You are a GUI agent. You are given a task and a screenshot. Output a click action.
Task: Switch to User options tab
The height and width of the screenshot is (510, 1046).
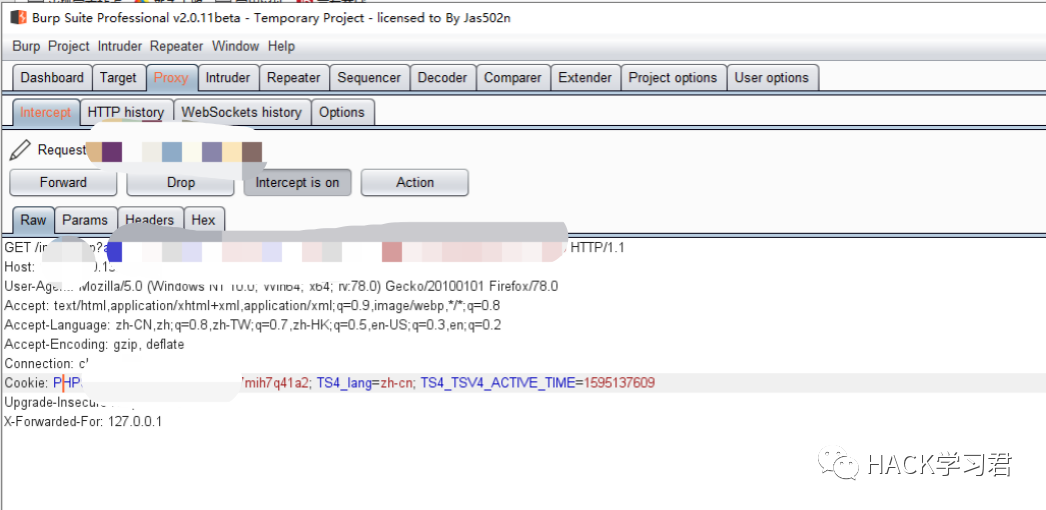click(x=772, y=77)
